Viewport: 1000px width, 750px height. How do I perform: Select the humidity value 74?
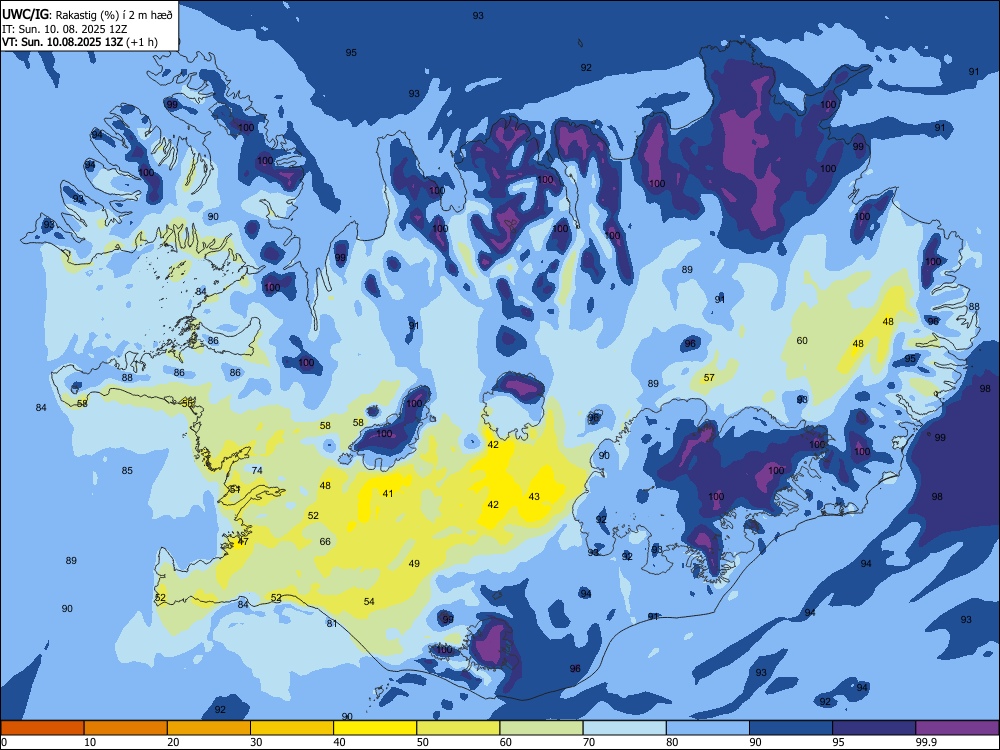[257, 471]
